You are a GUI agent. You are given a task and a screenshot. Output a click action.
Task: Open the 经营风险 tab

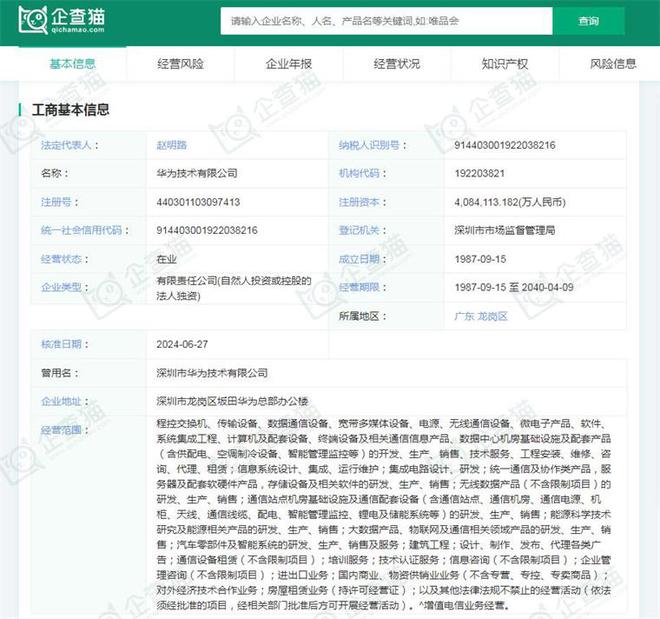(180, 64)
